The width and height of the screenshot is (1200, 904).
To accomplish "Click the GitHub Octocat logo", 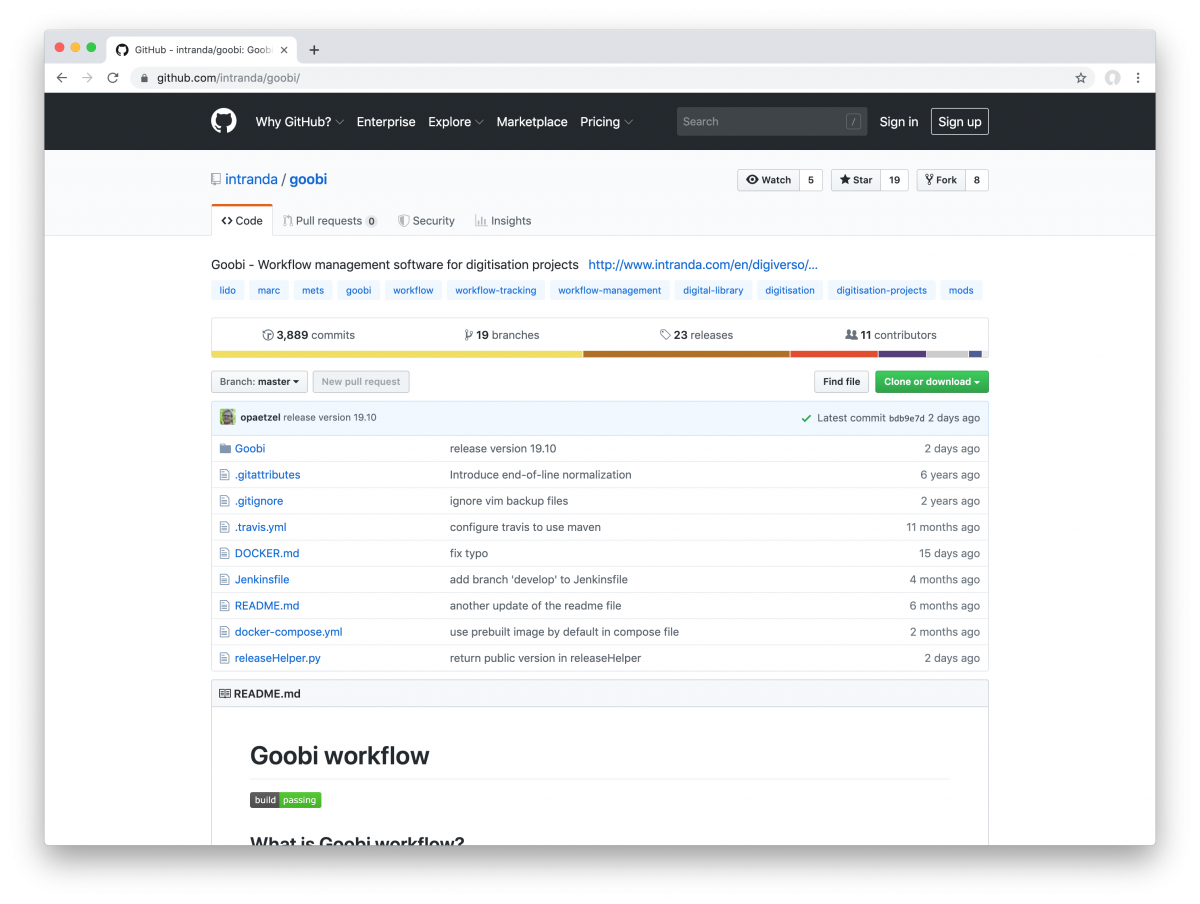I will point(223,121).
